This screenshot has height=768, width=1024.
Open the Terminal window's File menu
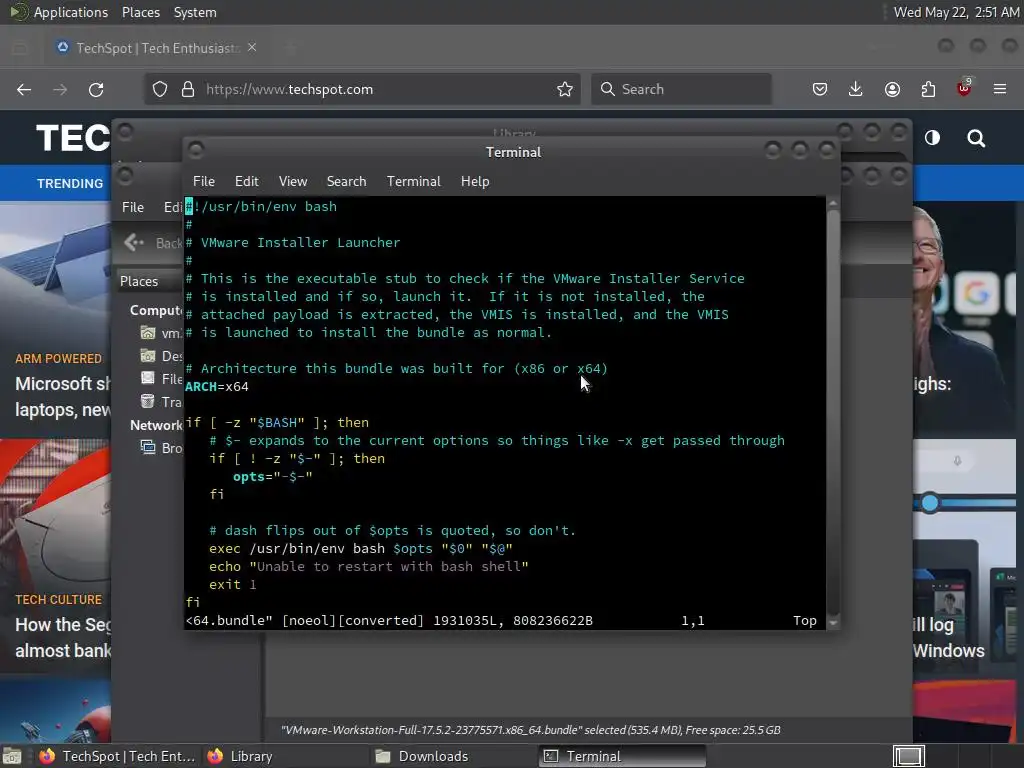204,182
